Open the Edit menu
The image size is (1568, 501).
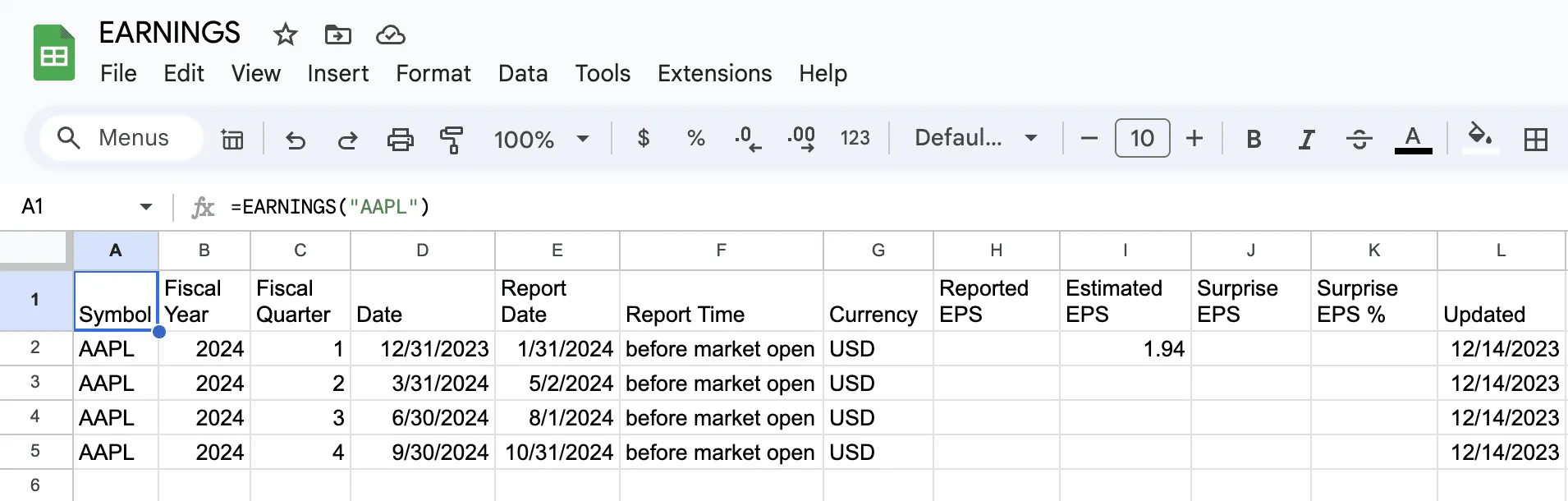pyautogui.click(x=184, y=73)
